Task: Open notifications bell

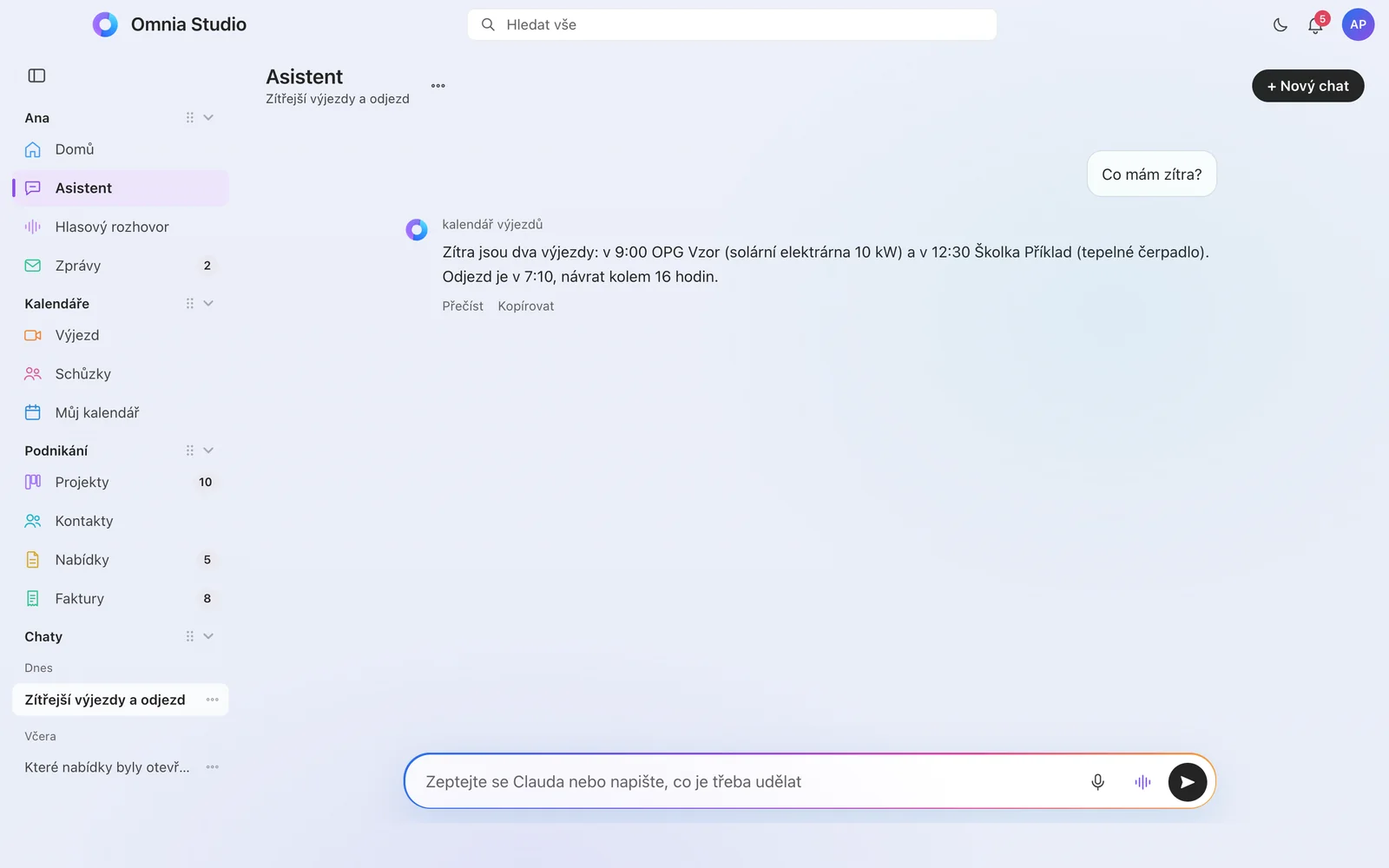Action: click(1315, 25)
